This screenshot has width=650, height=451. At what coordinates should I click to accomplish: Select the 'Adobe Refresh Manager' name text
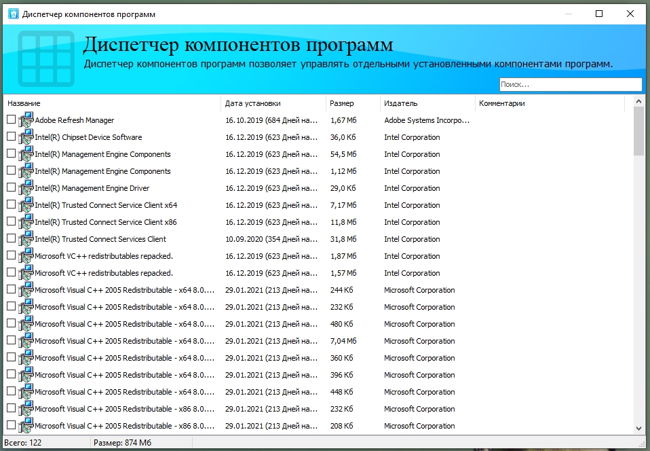pyautogui.click(x=74, y=121)
